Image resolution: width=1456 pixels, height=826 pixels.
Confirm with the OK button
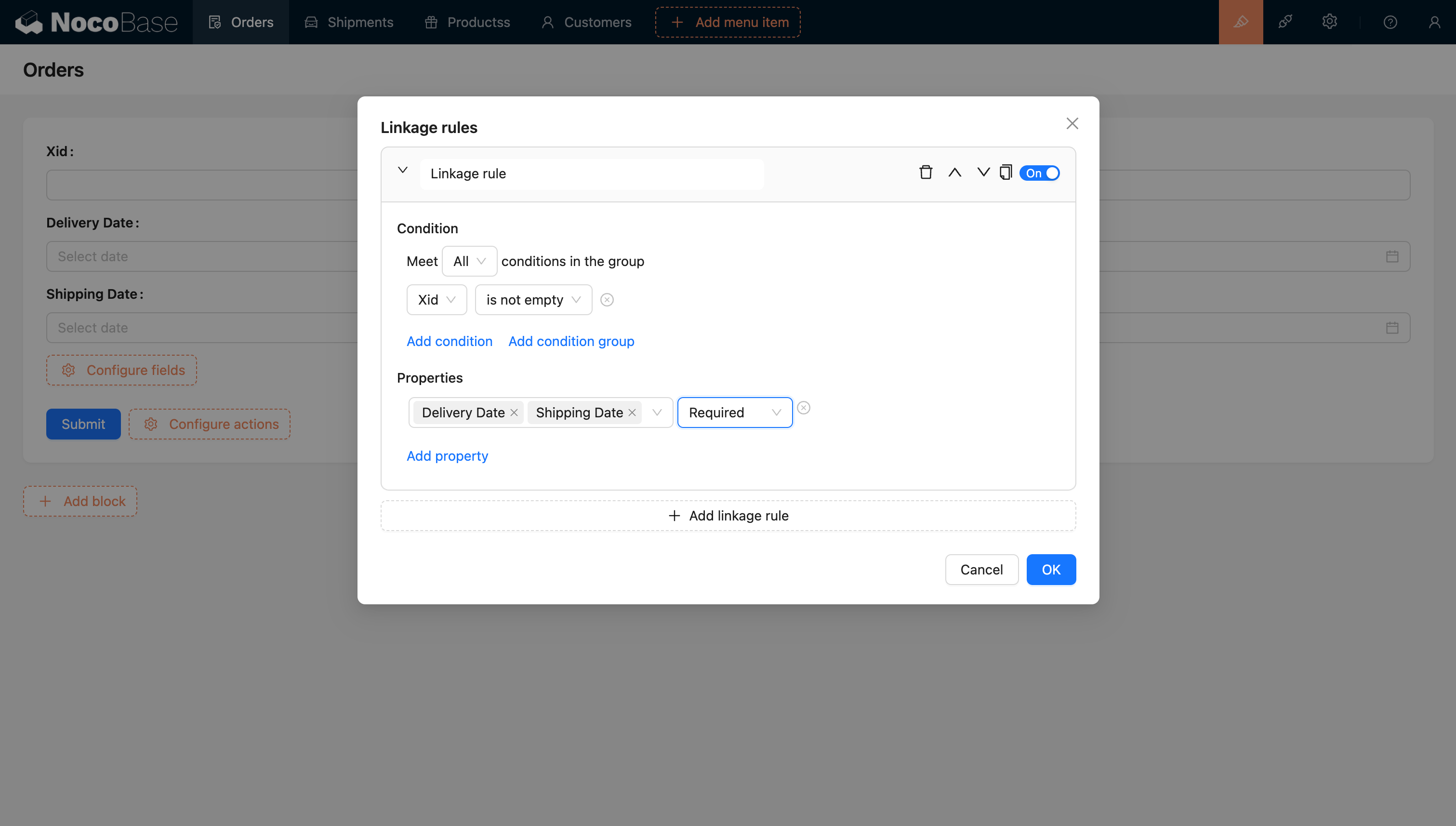click(x=1050, y=570)
